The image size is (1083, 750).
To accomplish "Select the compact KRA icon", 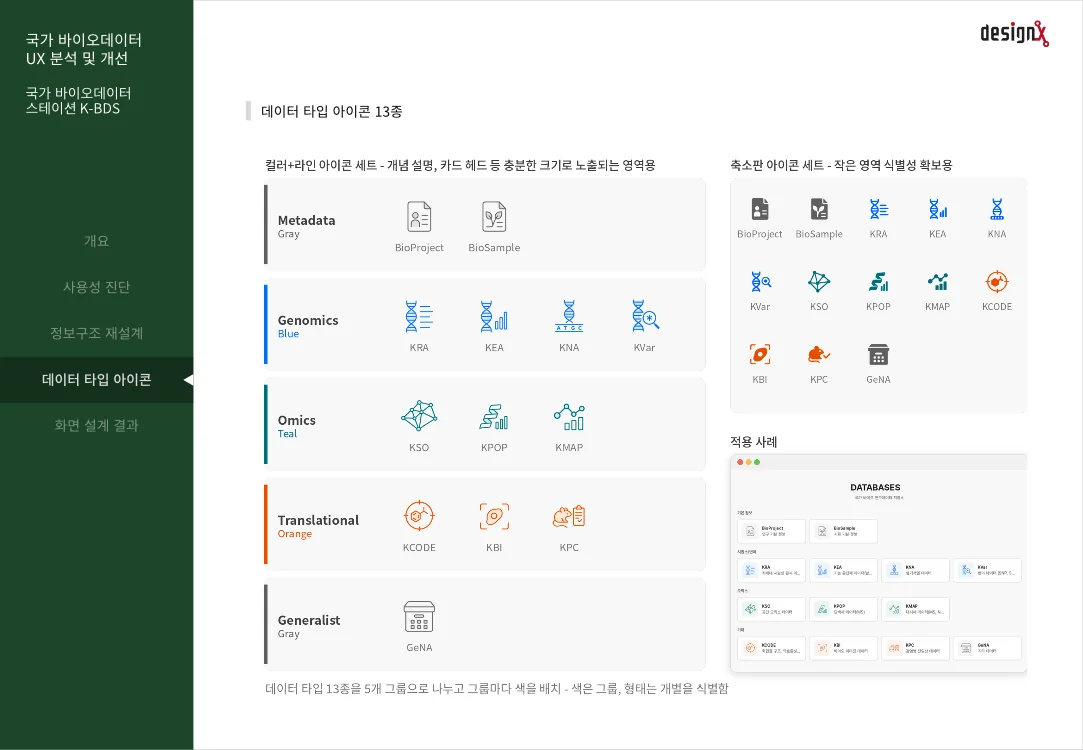I will coord(879,209).
